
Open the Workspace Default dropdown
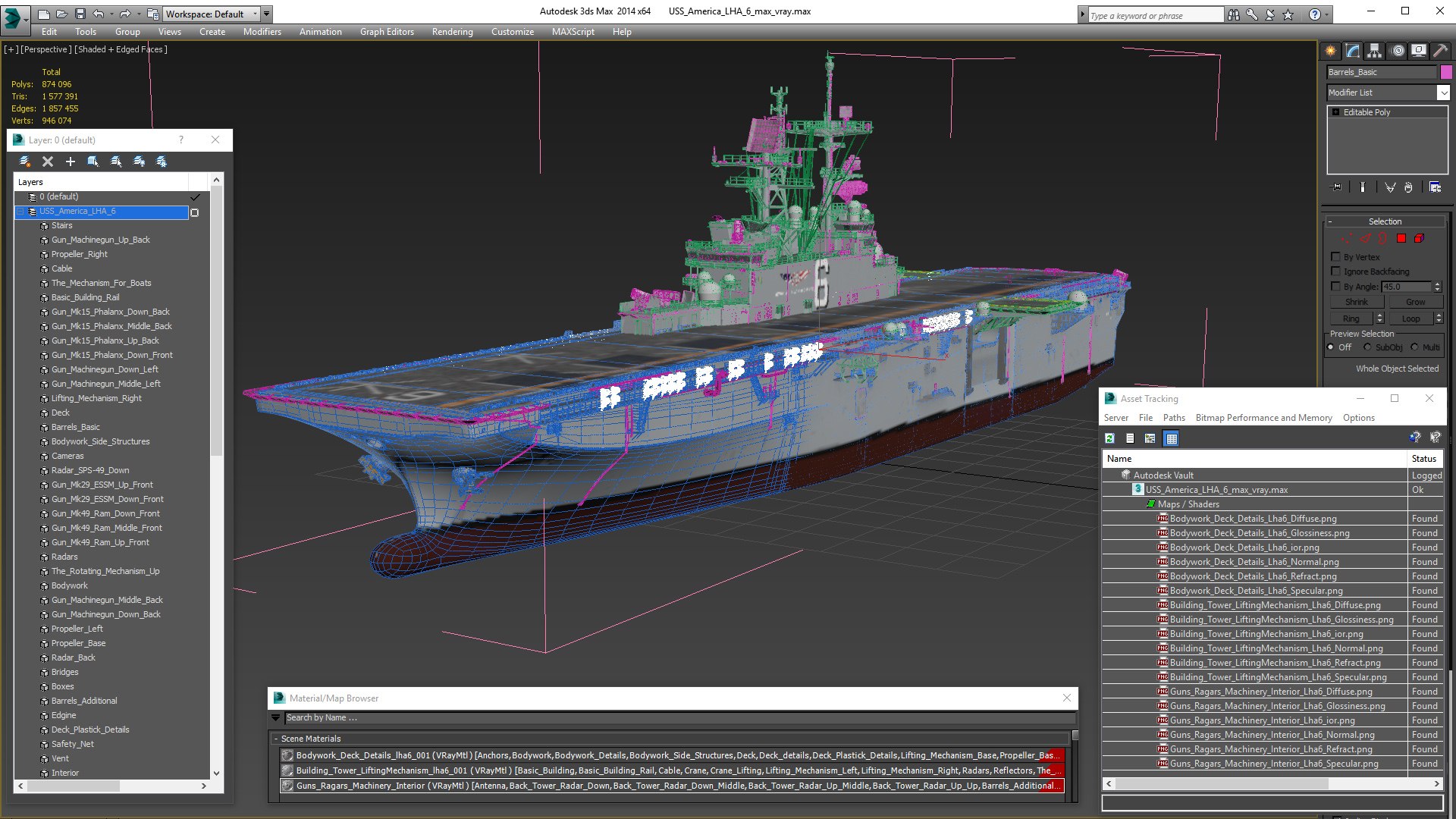212,14
